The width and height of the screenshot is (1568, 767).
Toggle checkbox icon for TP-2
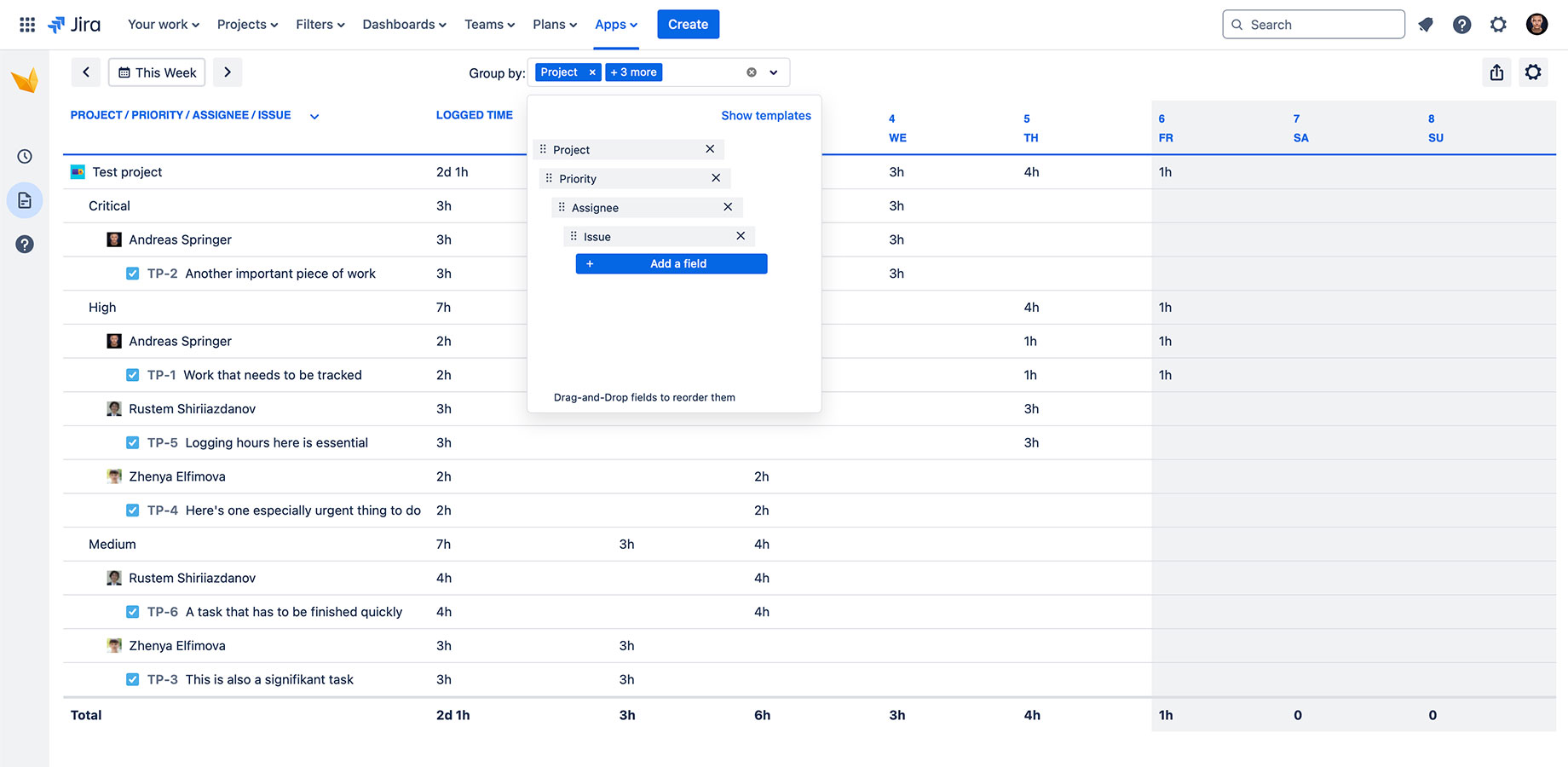[x=132, y=274]
